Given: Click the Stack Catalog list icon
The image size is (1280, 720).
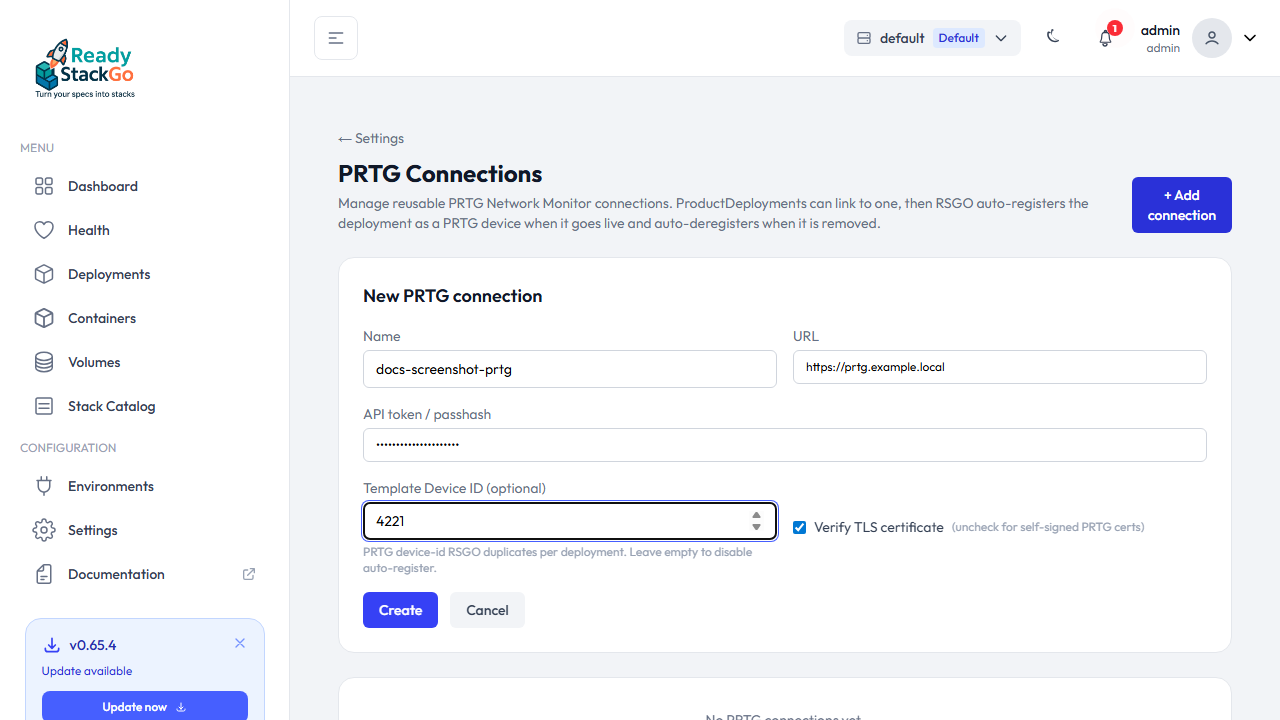Looking at the screenshot, I should 44,406.
